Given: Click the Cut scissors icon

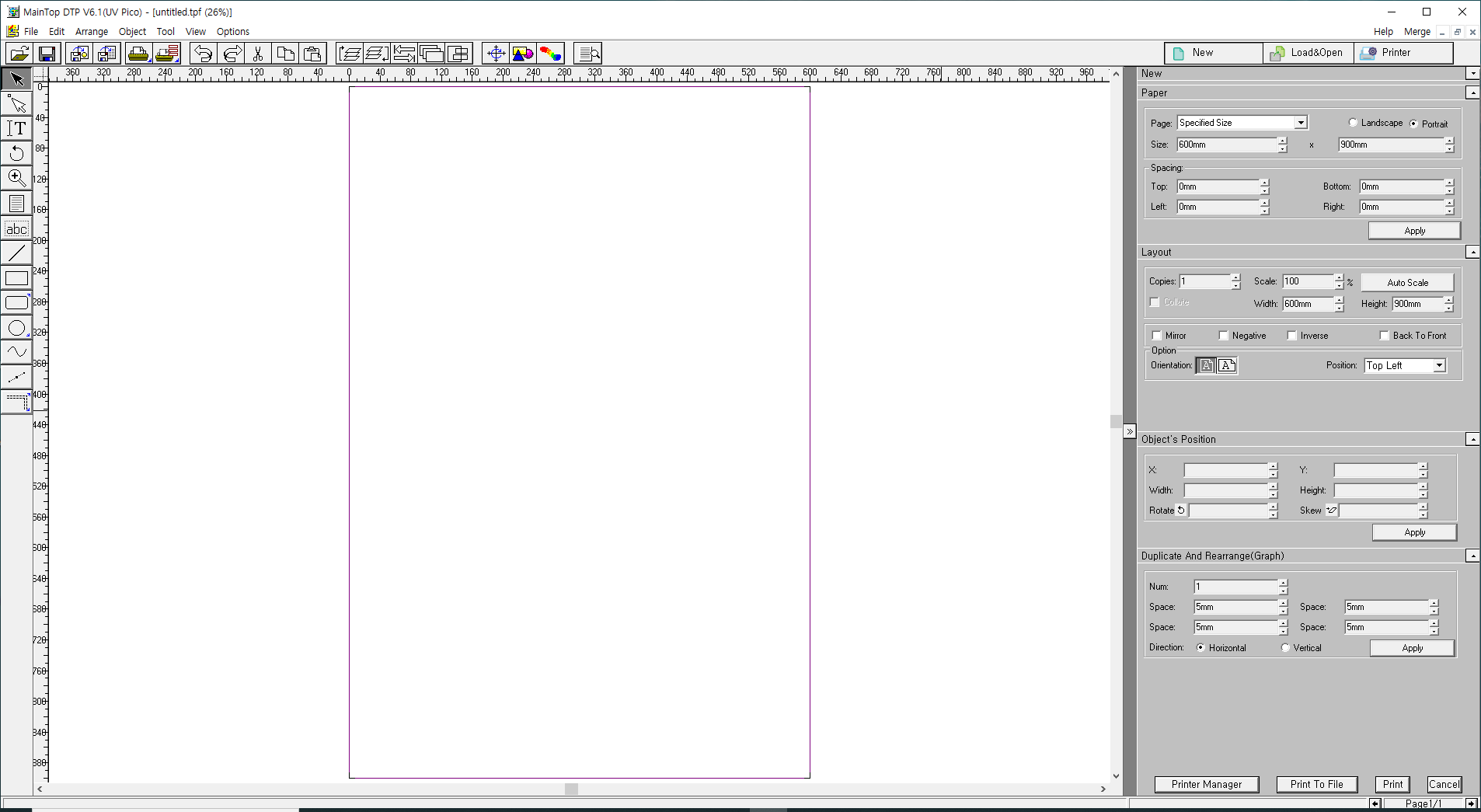Looking at the screenshot, I should point(259,54).
